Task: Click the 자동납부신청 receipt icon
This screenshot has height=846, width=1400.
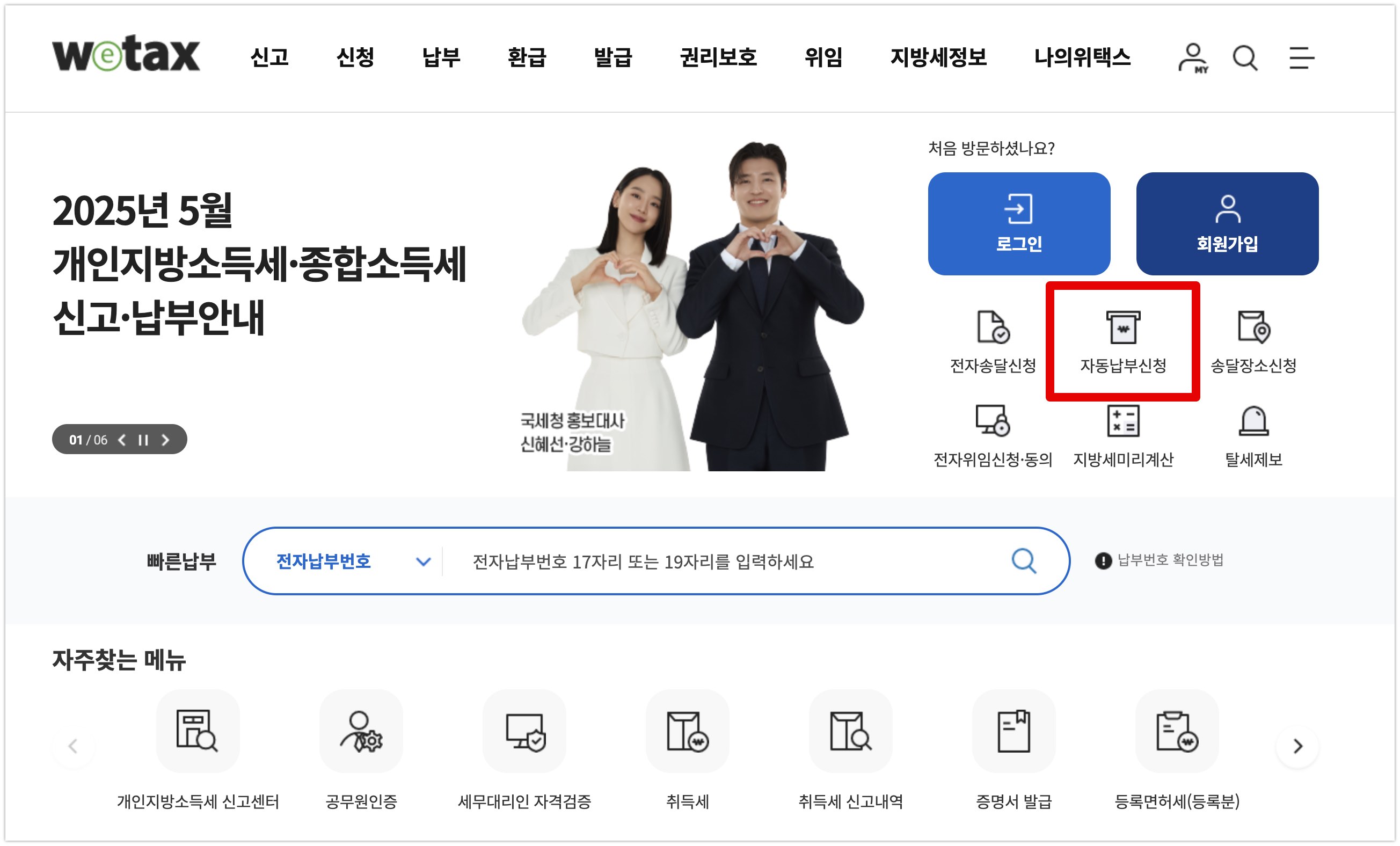Action: (1122, 328)
